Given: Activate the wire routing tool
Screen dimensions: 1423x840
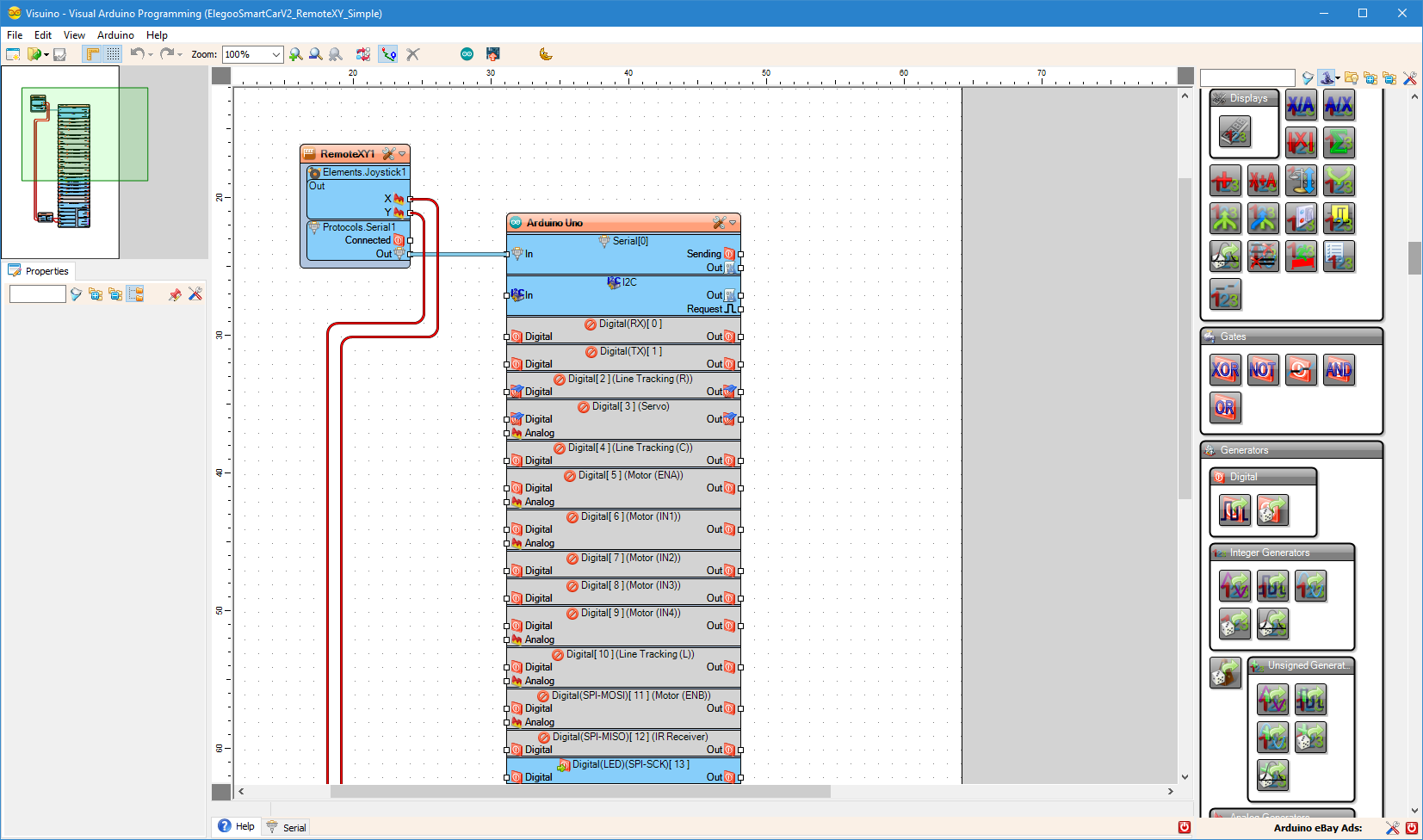Looking at the screenshot, I should (x=388, y=54).
